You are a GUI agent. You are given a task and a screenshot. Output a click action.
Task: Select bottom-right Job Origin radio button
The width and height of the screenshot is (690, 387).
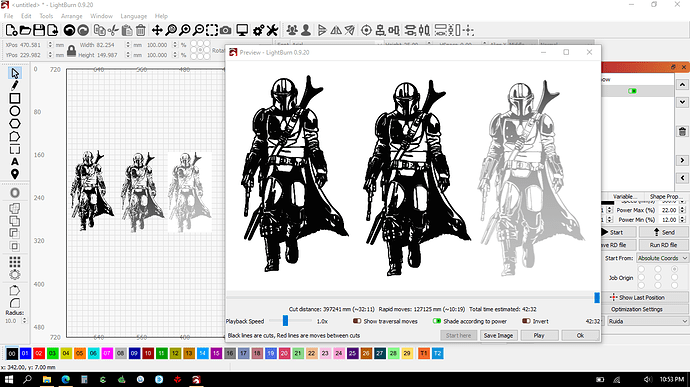tap(674, 286)
